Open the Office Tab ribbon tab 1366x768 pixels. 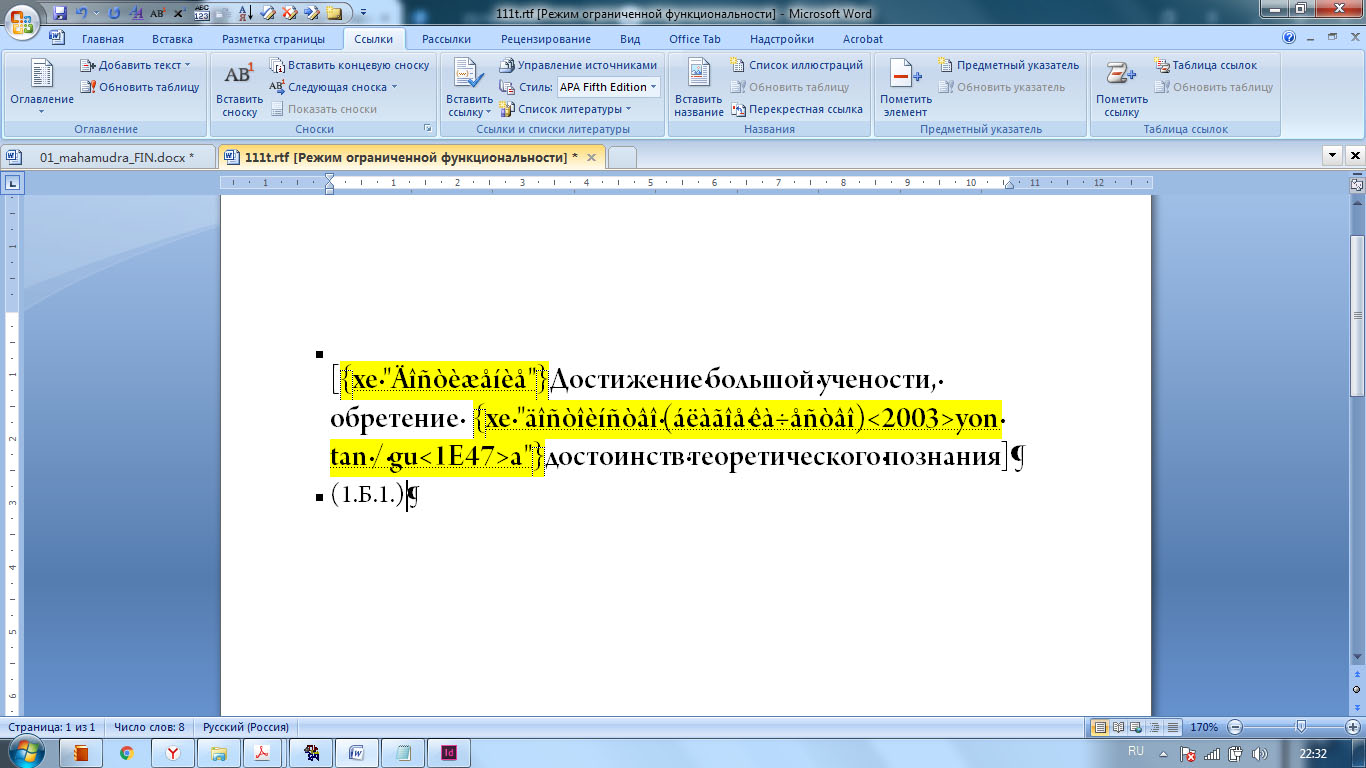[x=695, y=39]
